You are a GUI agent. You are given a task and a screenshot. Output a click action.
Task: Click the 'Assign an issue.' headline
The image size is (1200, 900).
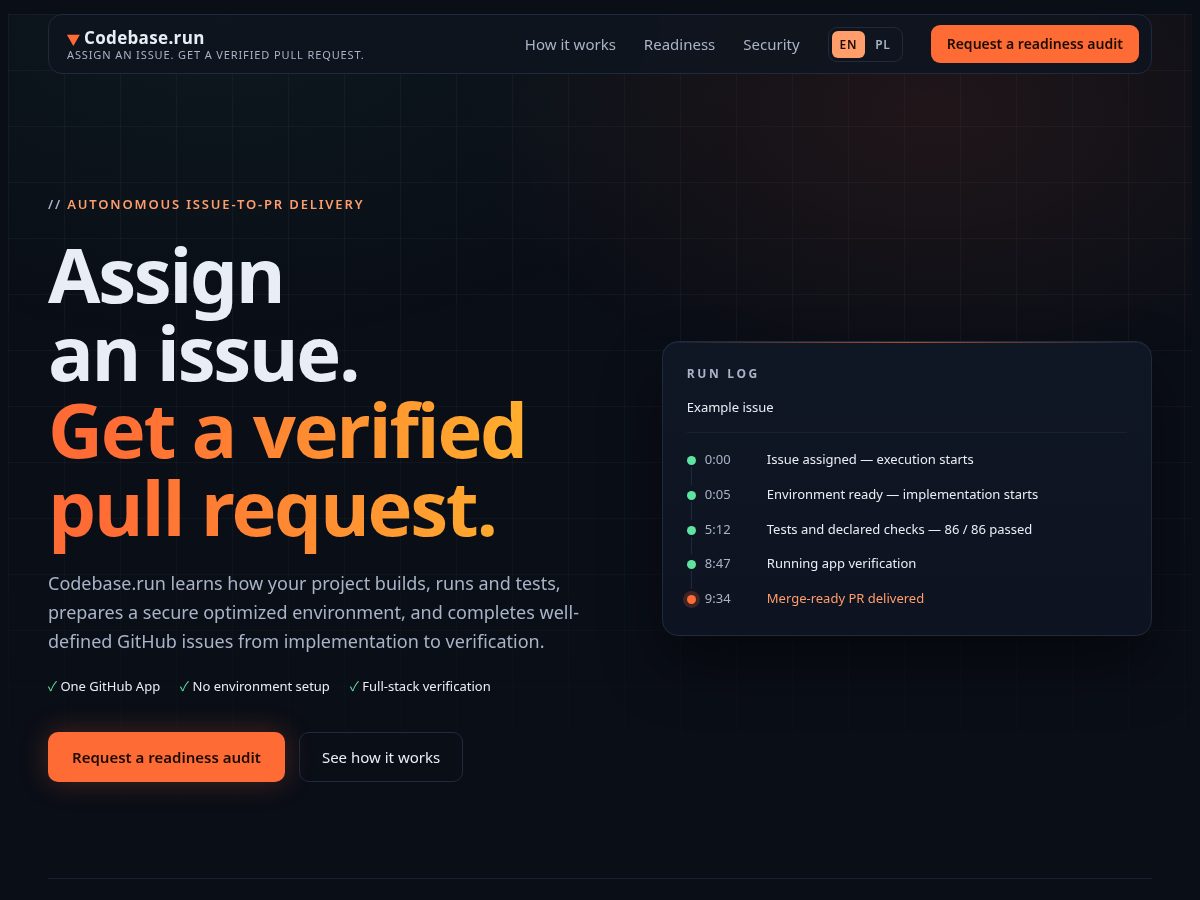(x=204, y=315)
